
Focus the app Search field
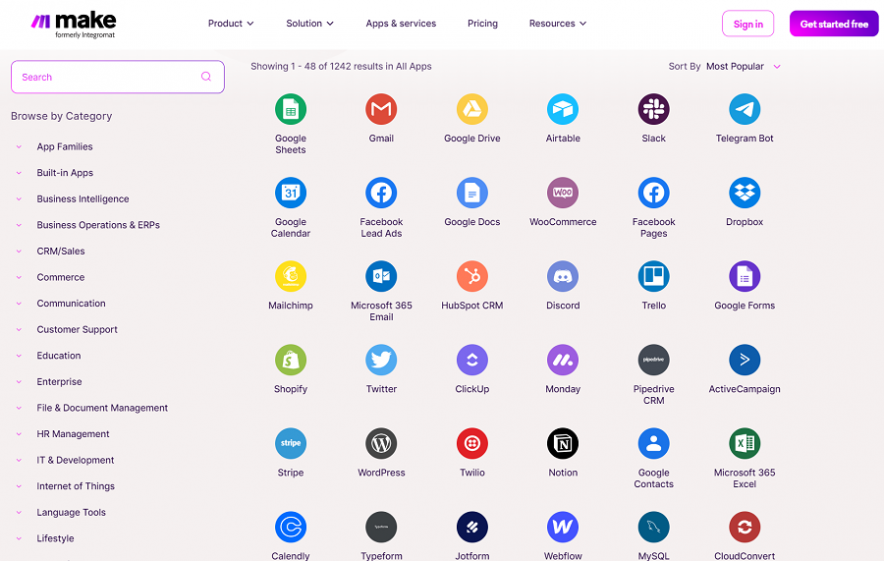tap(117, 77)
